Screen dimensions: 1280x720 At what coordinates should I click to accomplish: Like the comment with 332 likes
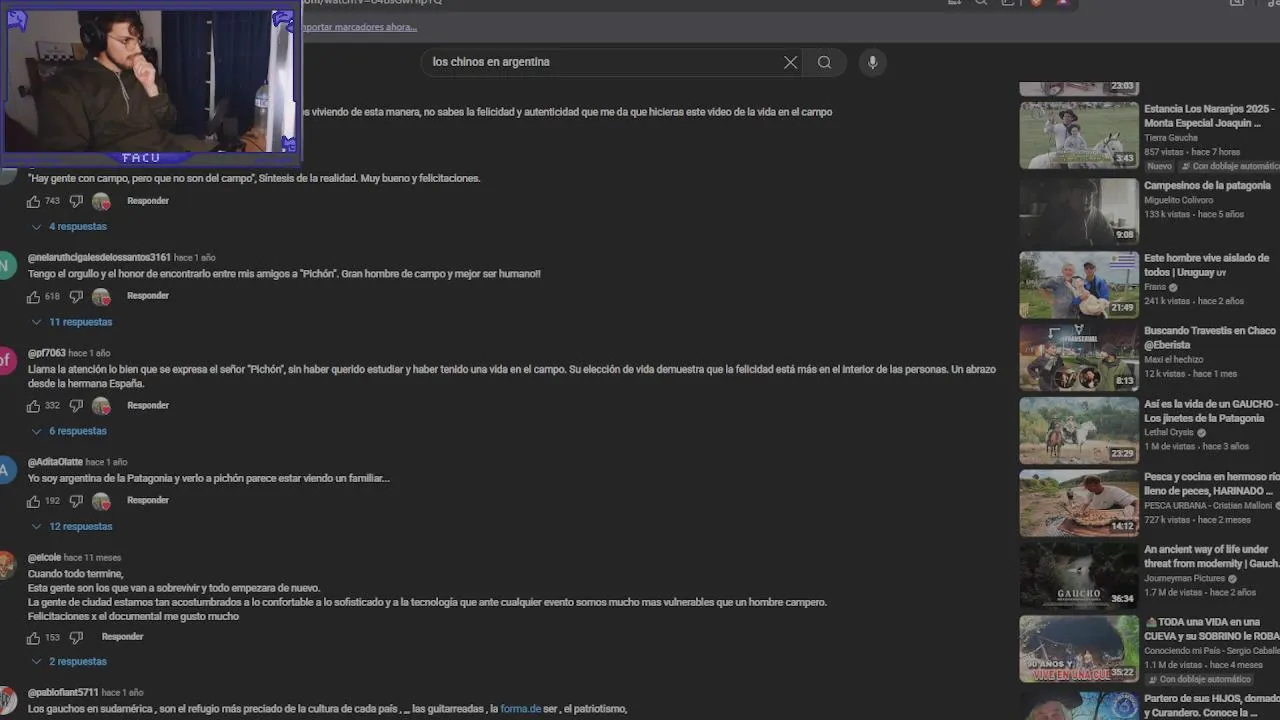click(x=33, y=406)
